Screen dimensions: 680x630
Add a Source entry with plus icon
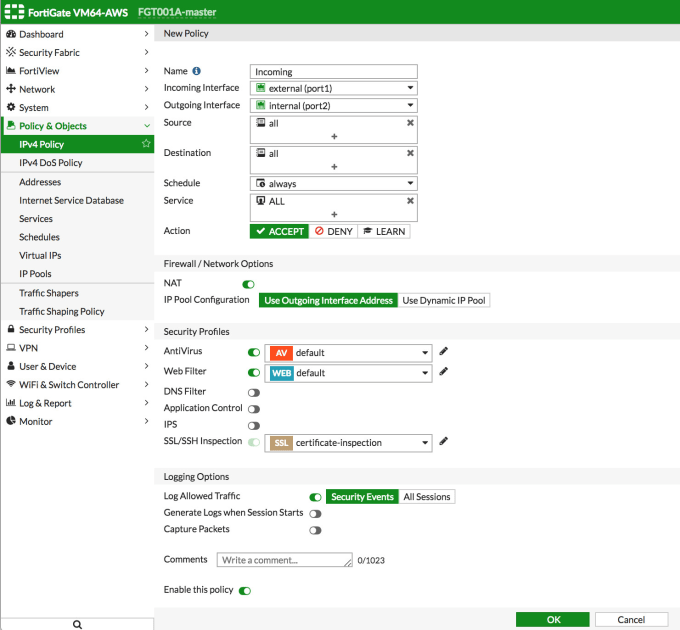pos(334,136)
